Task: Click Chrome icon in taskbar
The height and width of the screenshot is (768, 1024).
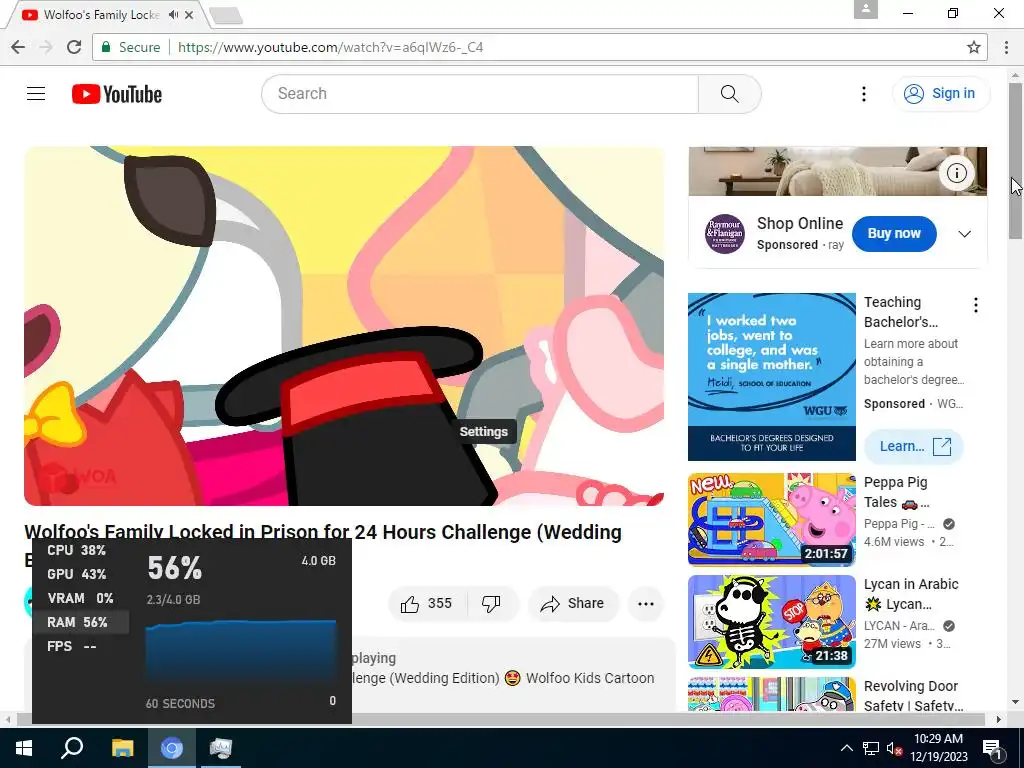Action: coord(172,748)
